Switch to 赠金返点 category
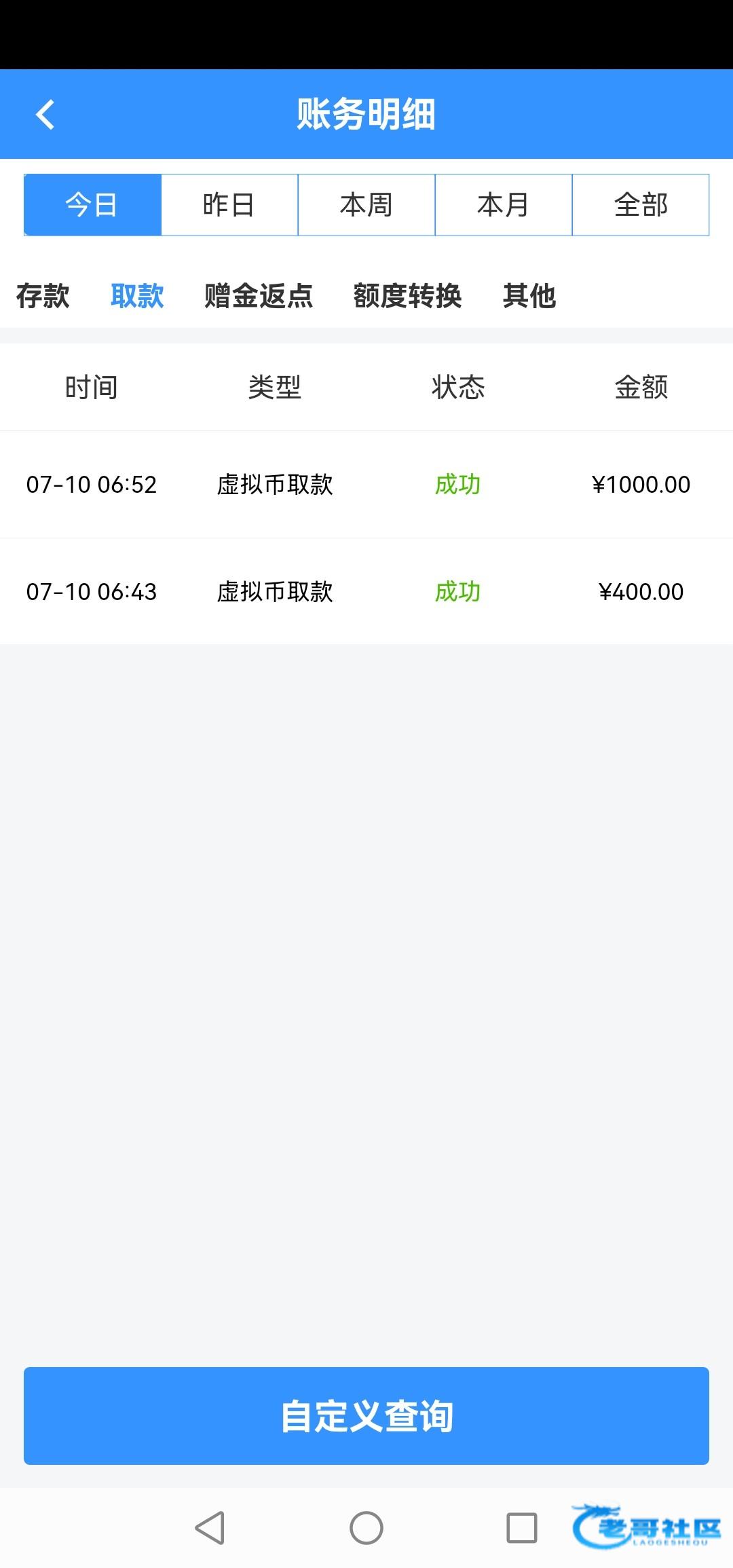 pyautogui.click(x=259, y=296)
